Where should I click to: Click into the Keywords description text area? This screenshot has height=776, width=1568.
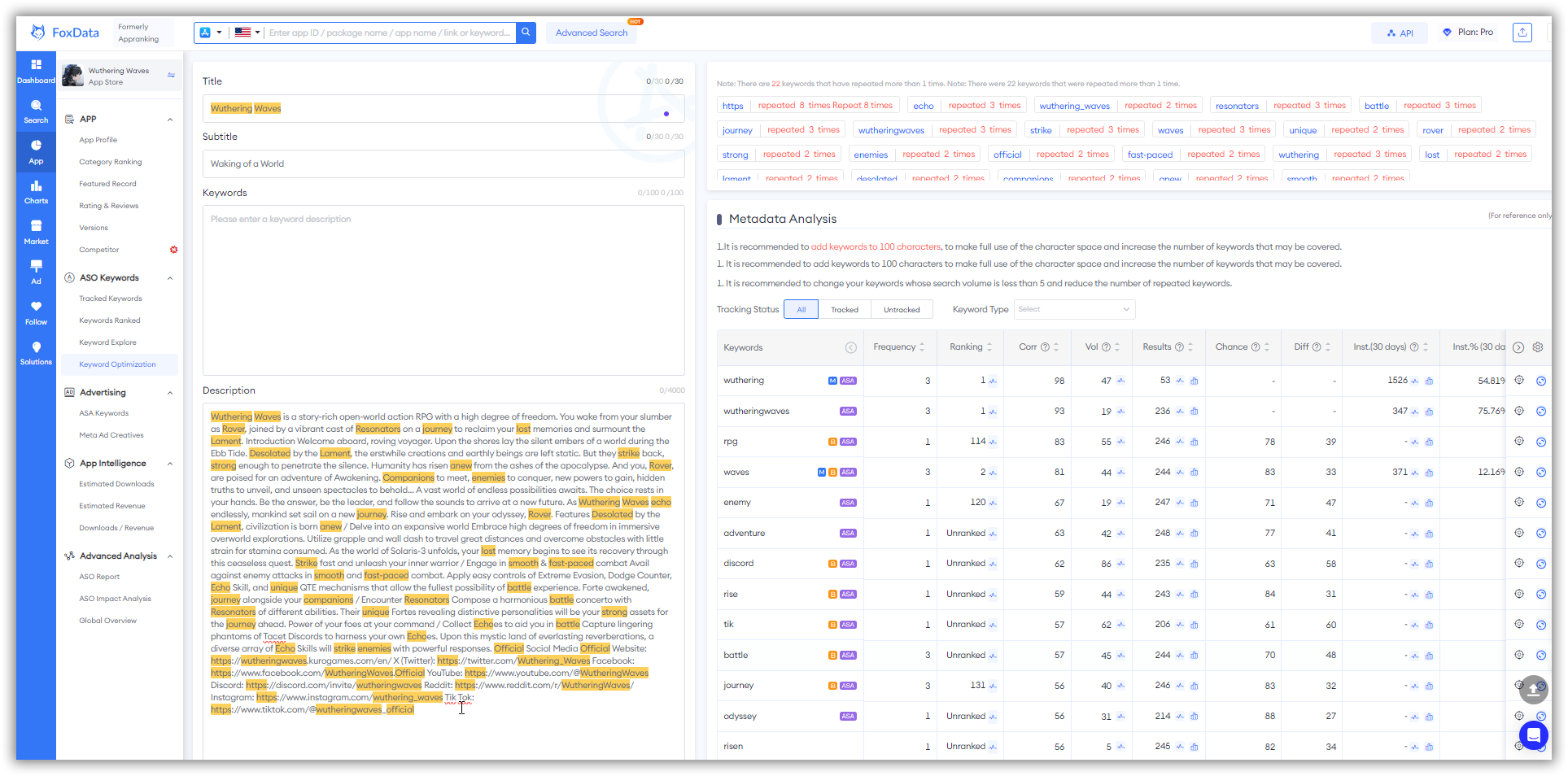443,290
